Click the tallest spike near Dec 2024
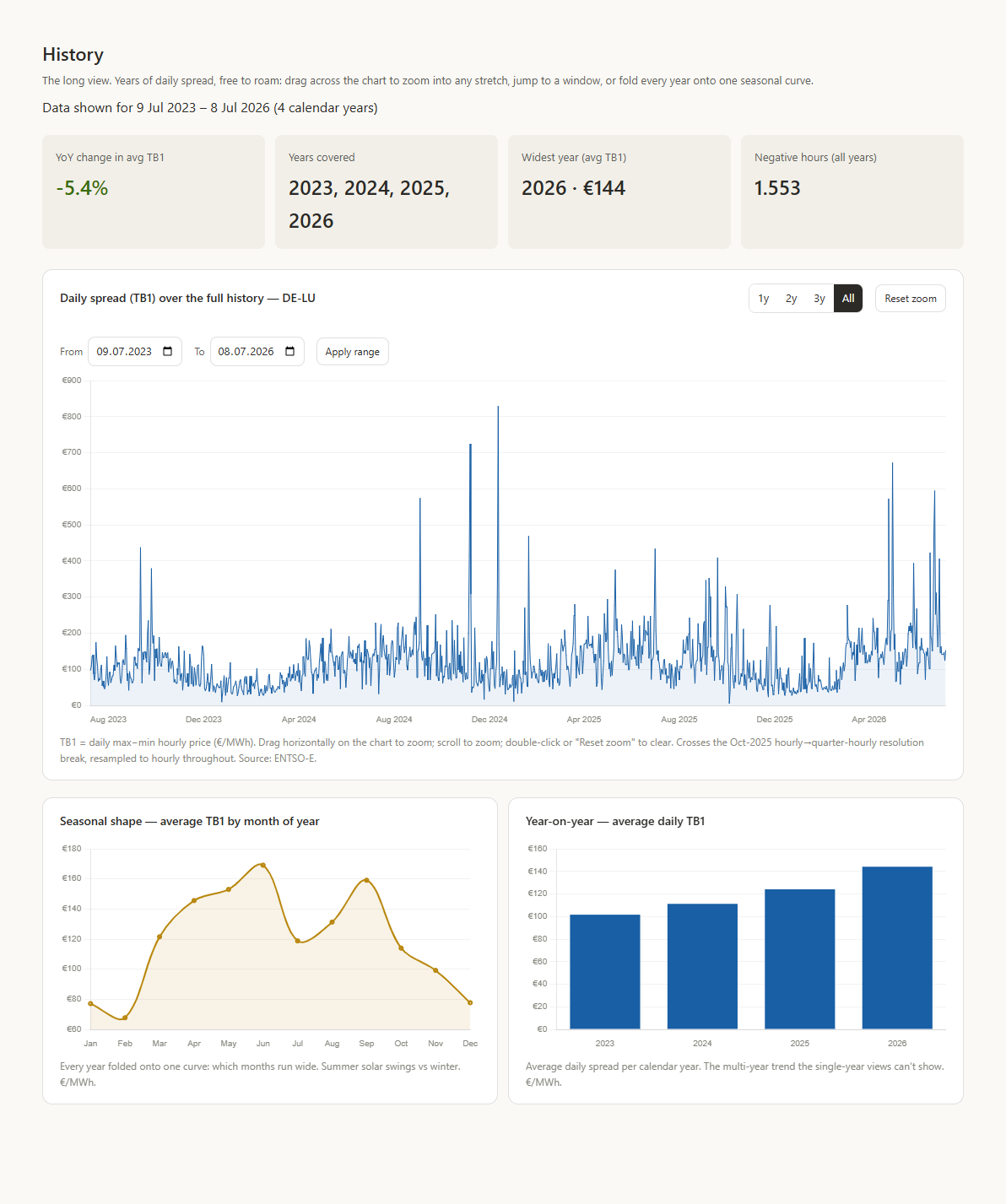This screenshot has width=1006, height=1204. 498,407
